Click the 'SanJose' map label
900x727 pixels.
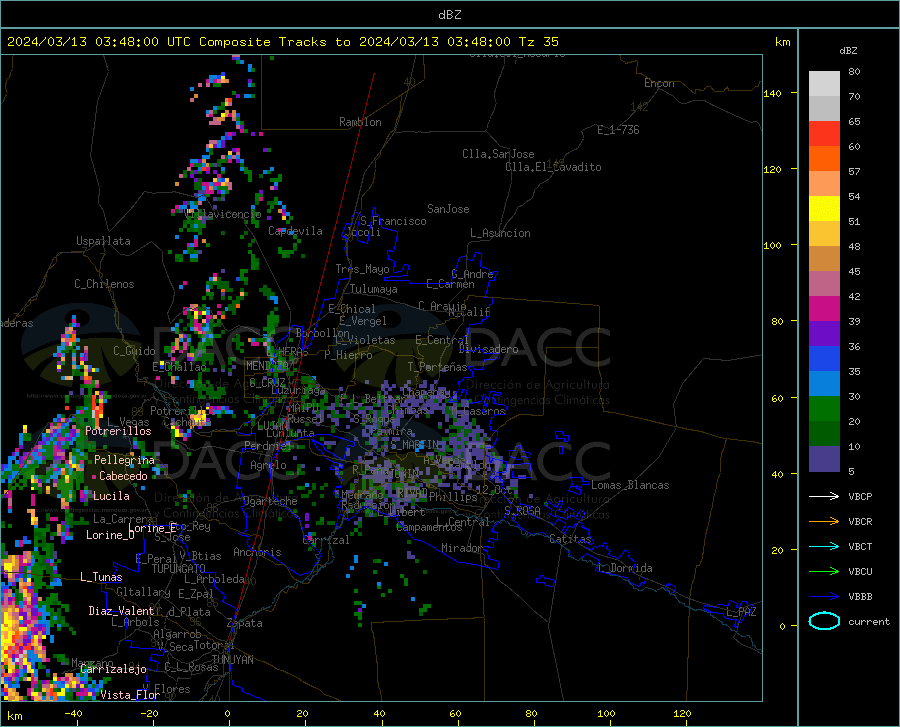point(448,209)
